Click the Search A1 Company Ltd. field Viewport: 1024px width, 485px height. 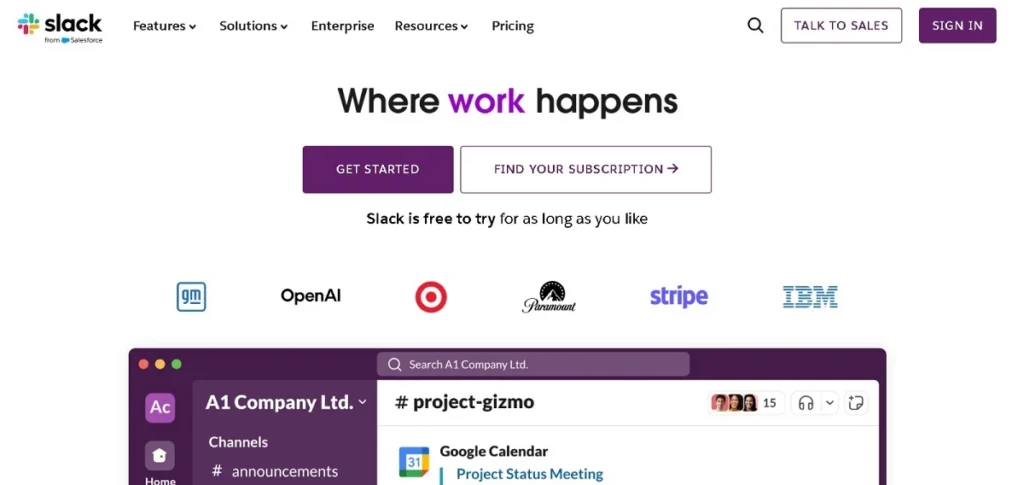pyautogui.click(x=533, y=364)
